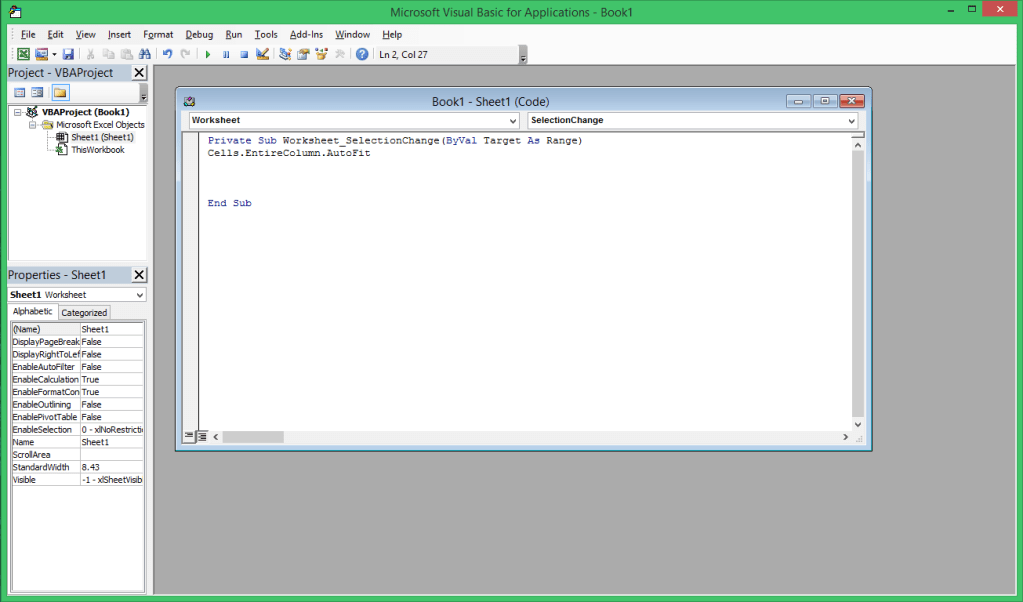1023x602 pixels.
Task: Collapse the VBAProject (Book1) tree node
Action: [x=19, y=112]
